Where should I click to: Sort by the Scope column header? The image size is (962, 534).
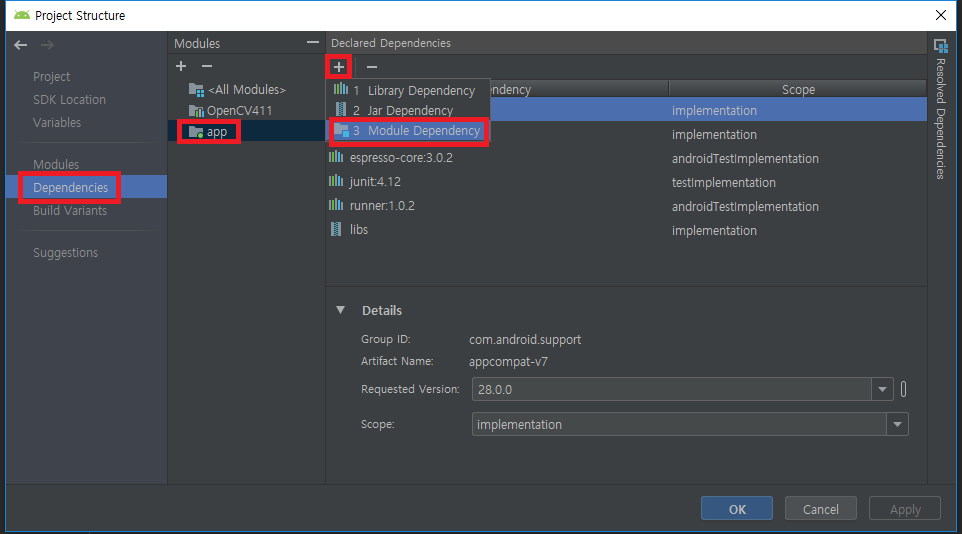point(798,90)
